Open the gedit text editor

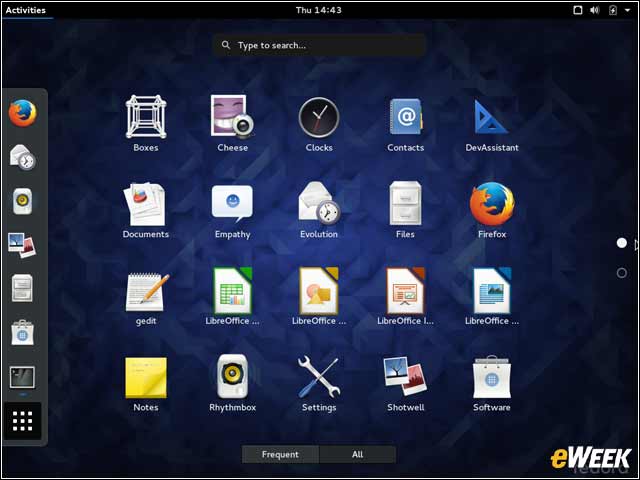(146, 297)
